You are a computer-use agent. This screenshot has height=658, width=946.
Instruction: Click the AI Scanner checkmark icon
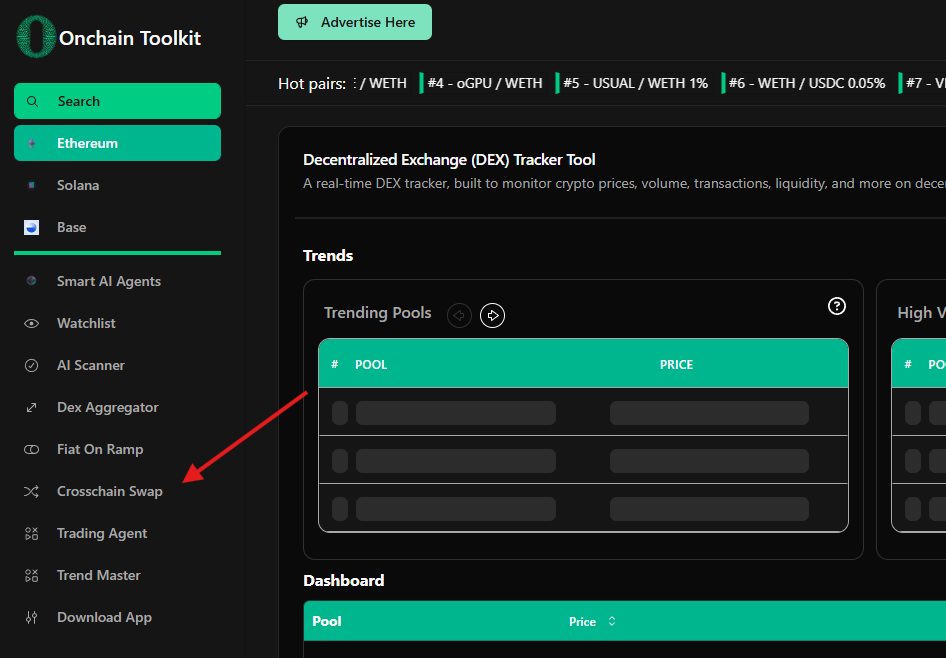(32, 366)
